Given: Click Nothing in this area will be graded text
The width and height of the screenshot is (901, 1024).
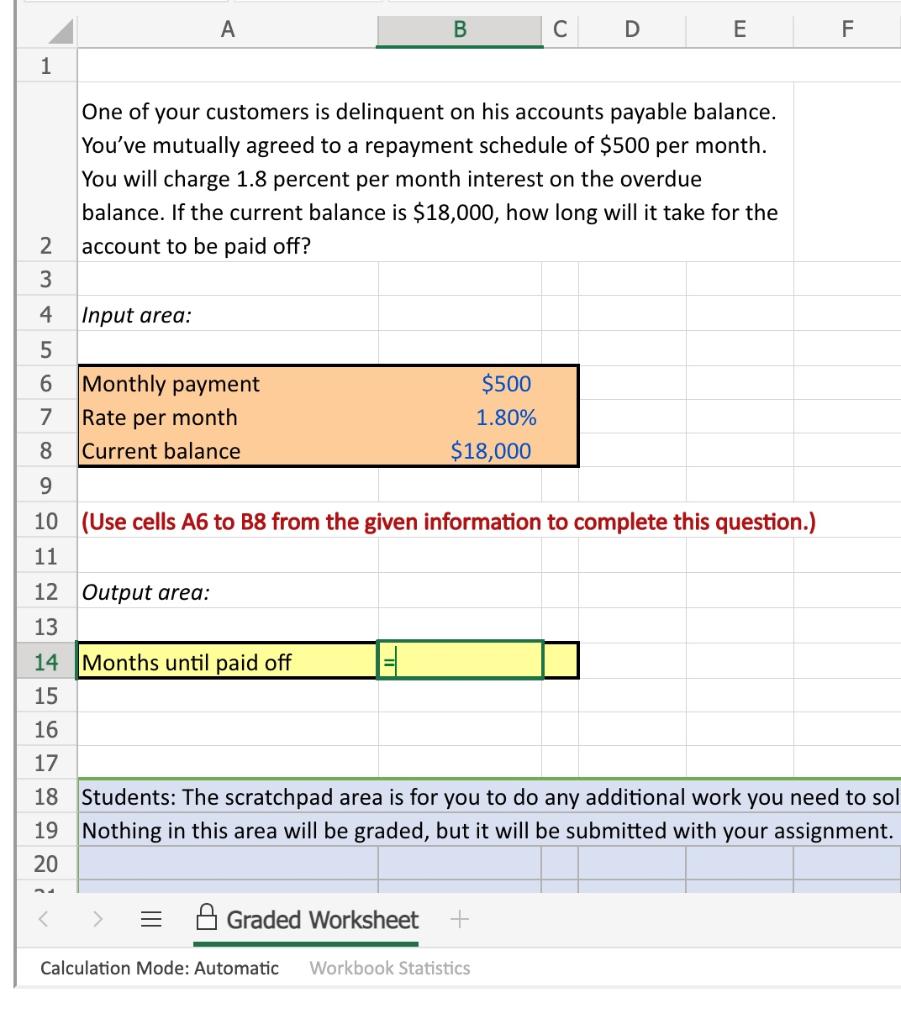Looking at the screenshot, I should (x=487, y=831).
